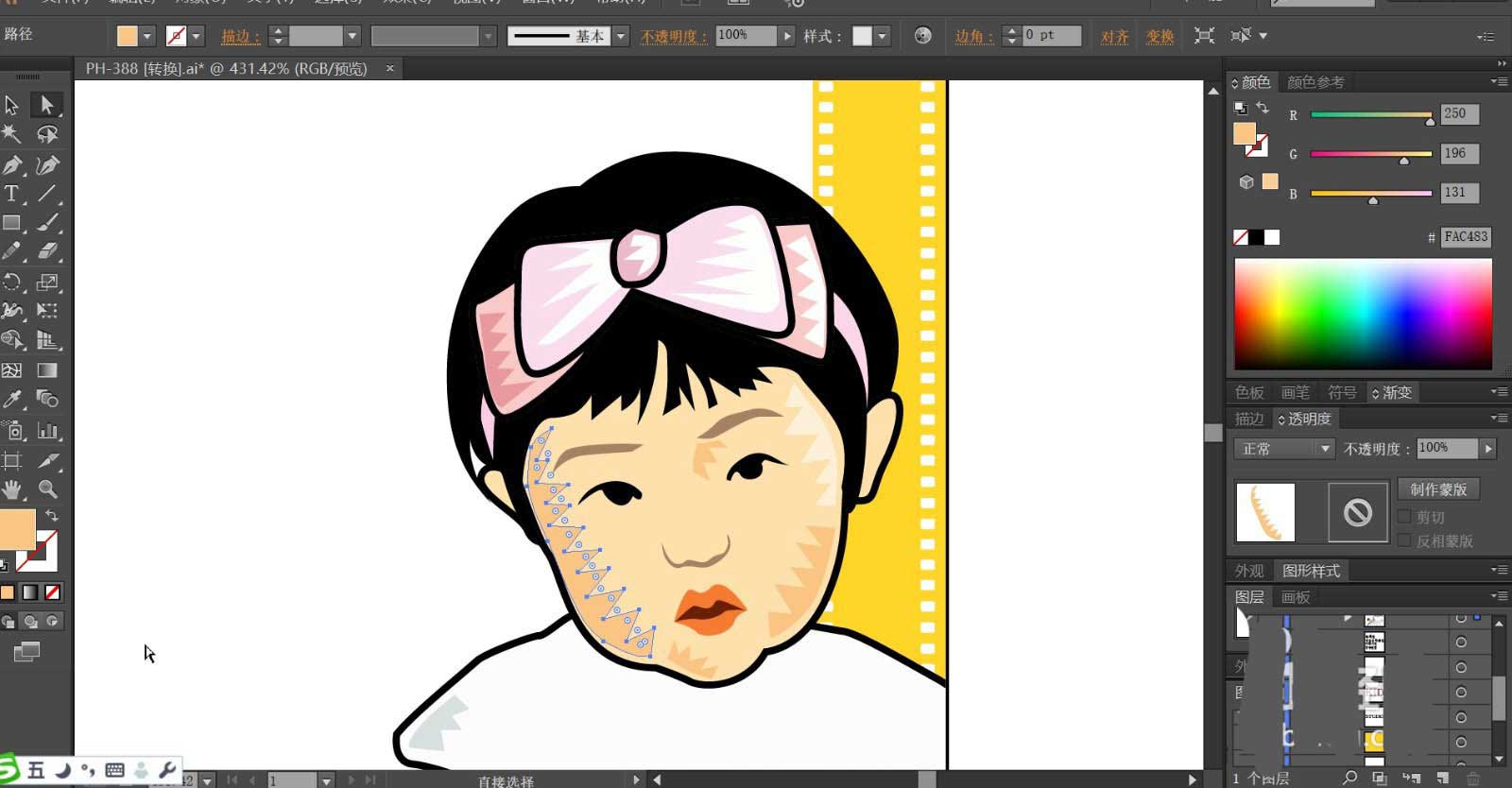The width and height of the screenshot is (1512, 788).
Task: Enable the 剪切 (Clip) checkbox
Action: click(x=1404, y=517)
